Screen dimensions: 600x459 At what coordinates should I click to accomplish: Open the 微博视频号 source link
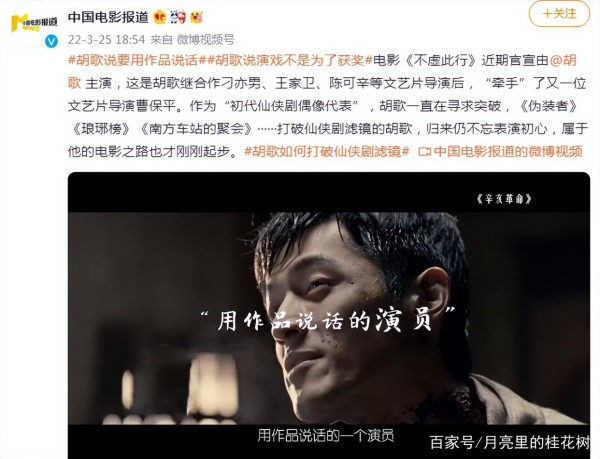click(205, 39)
